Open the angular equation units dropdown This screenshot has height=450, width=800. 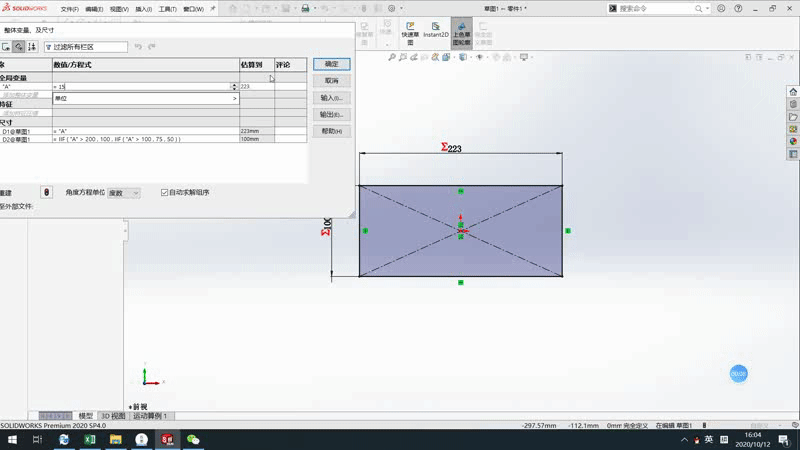click(124, 192)
